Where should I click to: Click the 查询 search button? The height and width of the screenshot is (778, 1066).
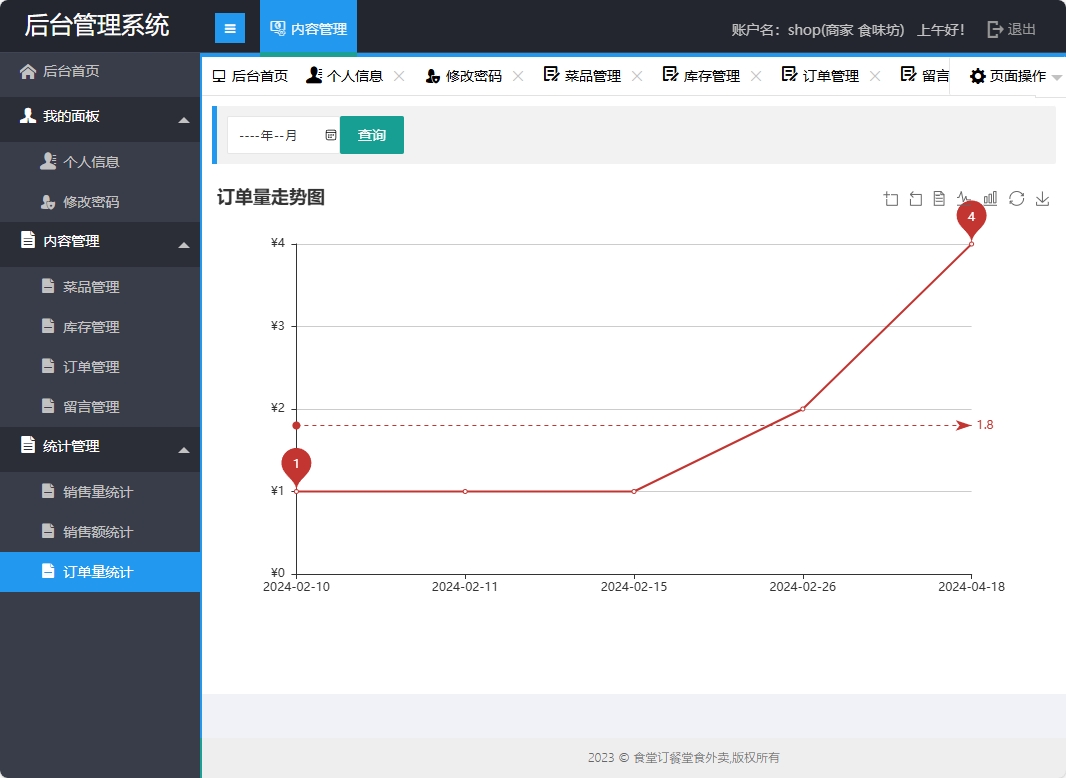coord(372,135)
